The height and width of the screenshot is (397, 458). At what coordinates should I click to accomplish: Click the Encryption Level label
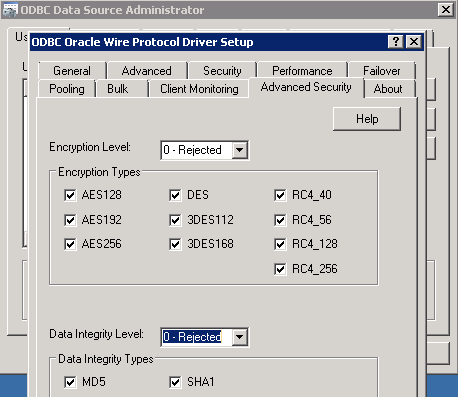[x=90, y=147]
